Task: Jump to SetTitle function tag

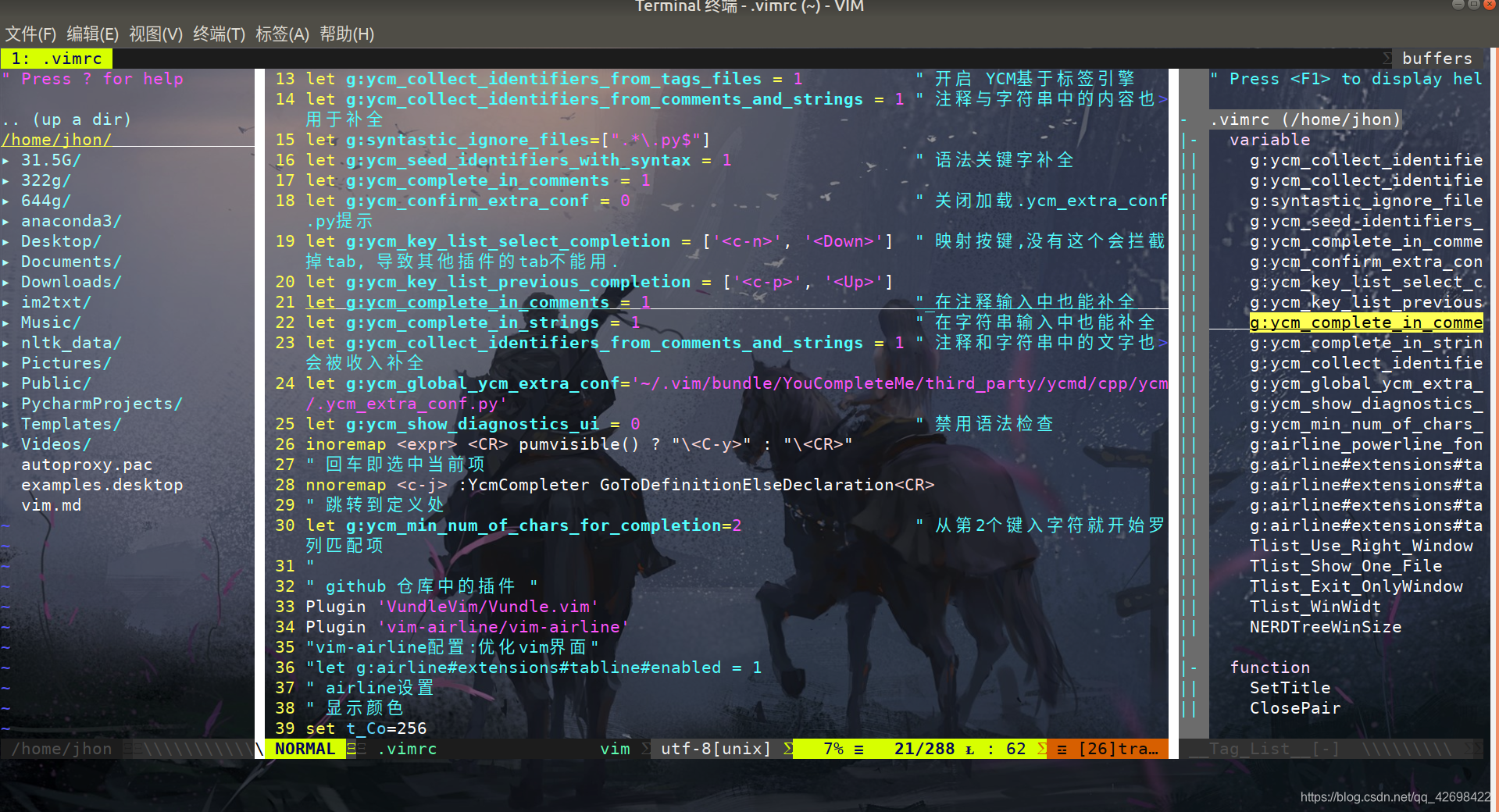Action: 1290,688
